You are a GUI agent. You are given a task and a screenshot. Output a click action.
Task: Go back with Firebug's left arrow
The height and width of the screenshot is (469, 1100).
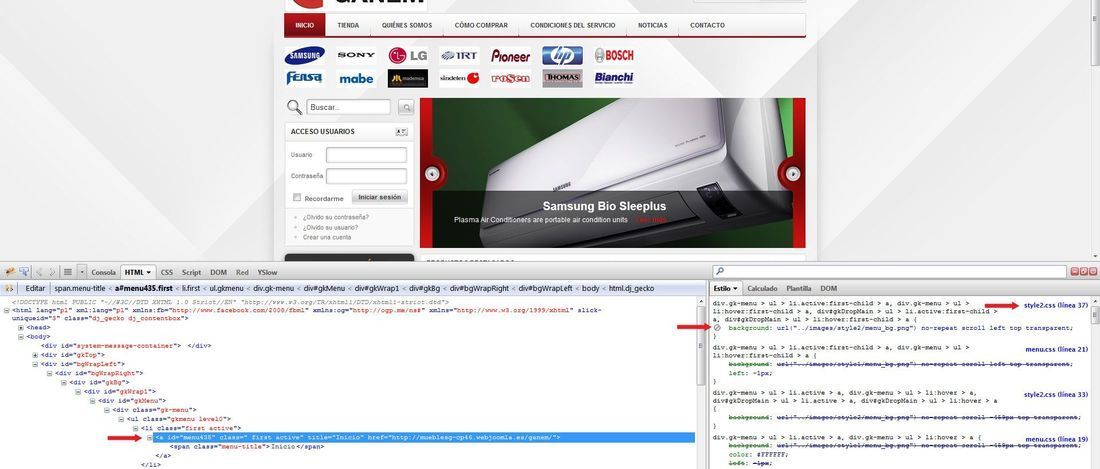pos(39,272)
